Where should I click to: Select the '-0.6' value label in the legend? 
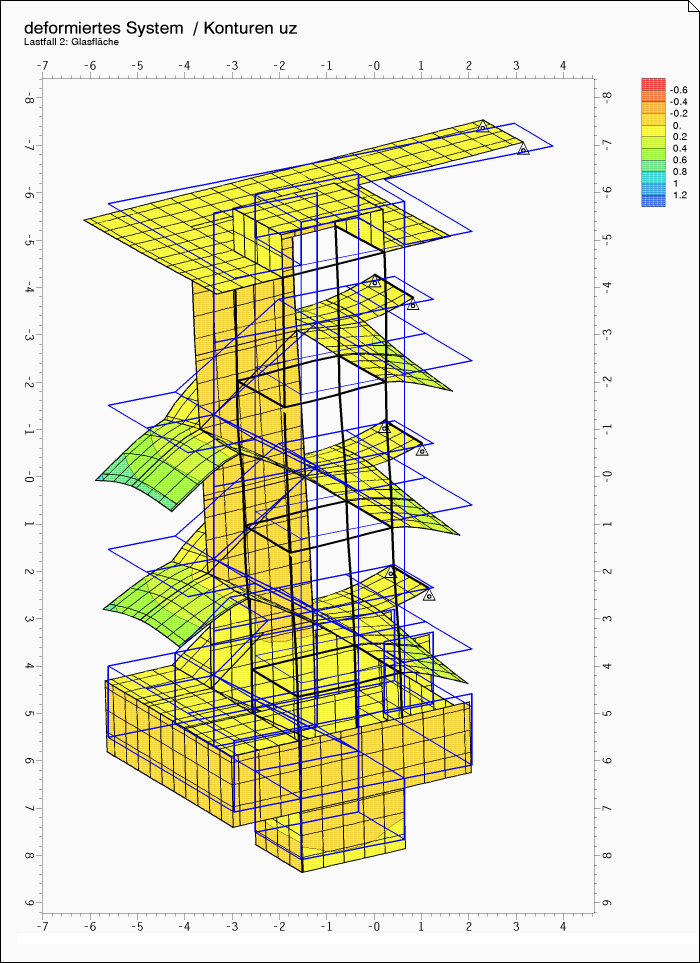tap(679, 90)
